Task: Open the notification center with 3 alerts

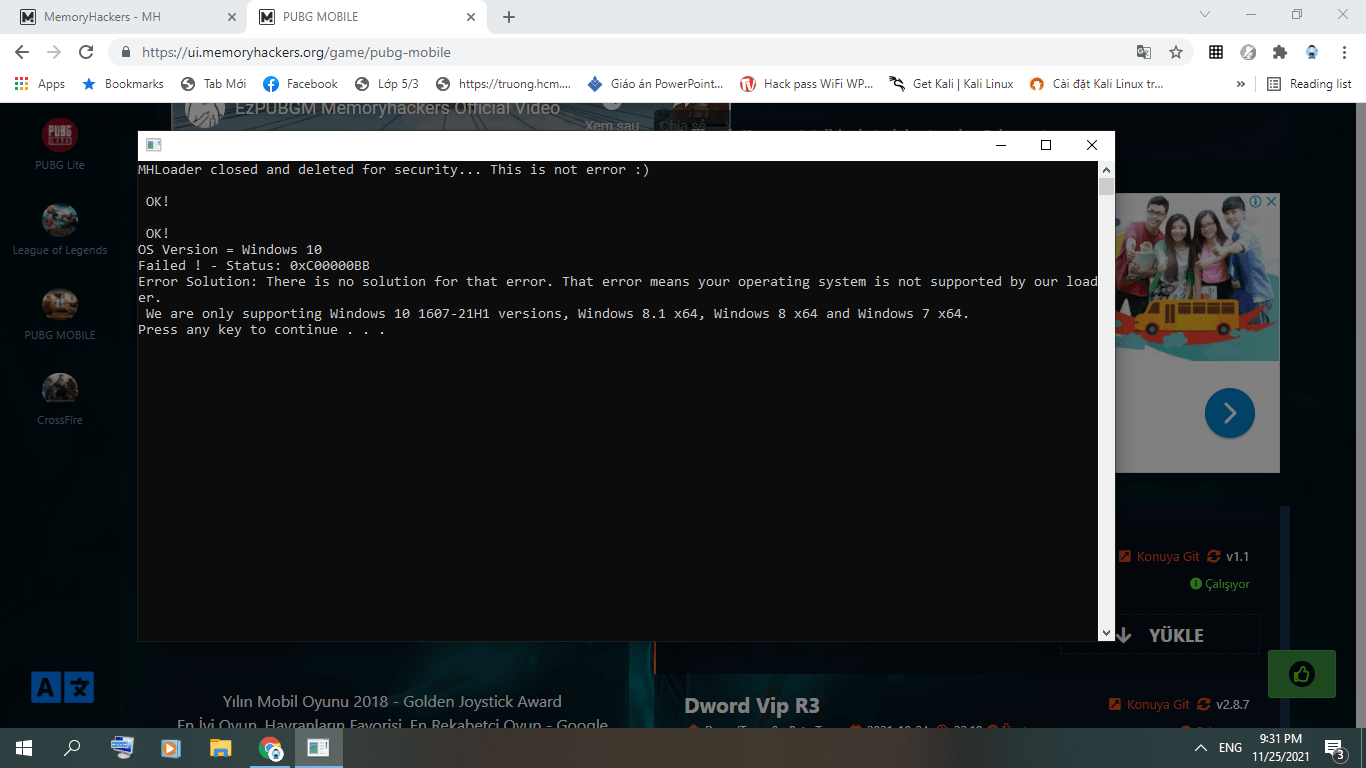Action: click(x=1334, y=748)
